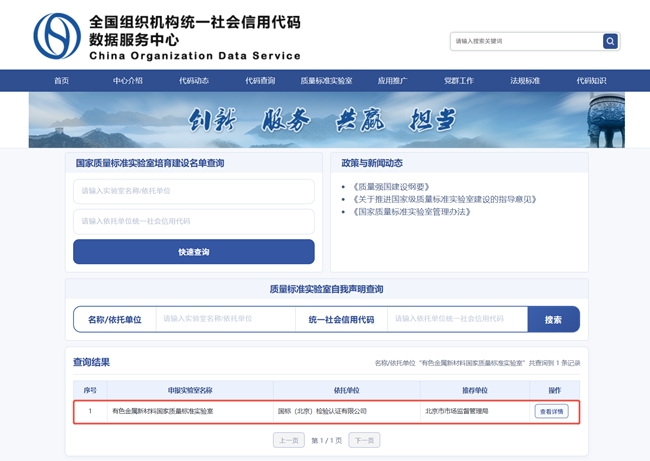Click the 上一页 previous page button
This screenshot has width=650, height=461.
(x=288, y=440)
